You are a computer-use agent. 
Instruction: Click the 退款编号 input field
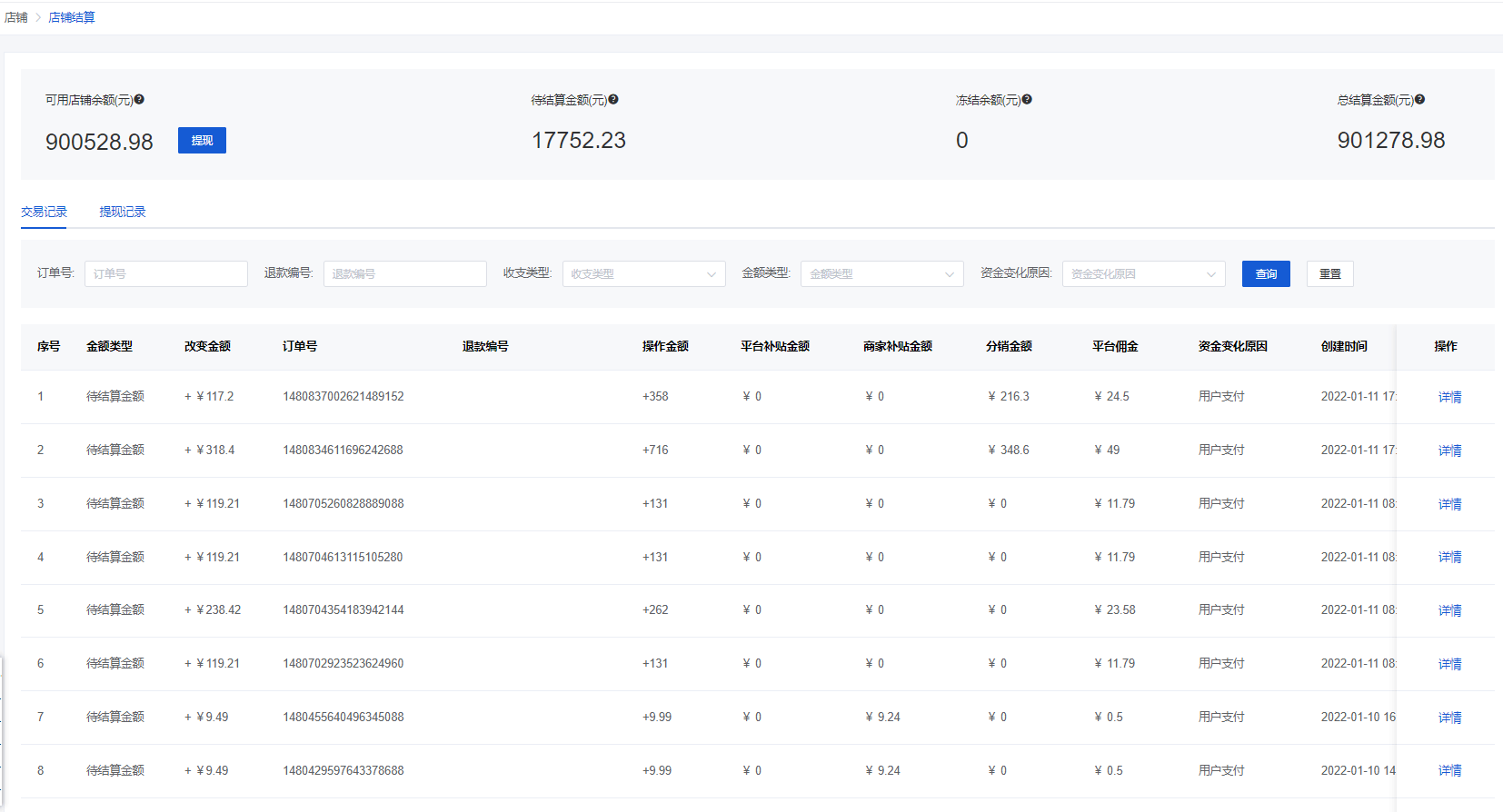pyautogui.click(x=405, y=273)
